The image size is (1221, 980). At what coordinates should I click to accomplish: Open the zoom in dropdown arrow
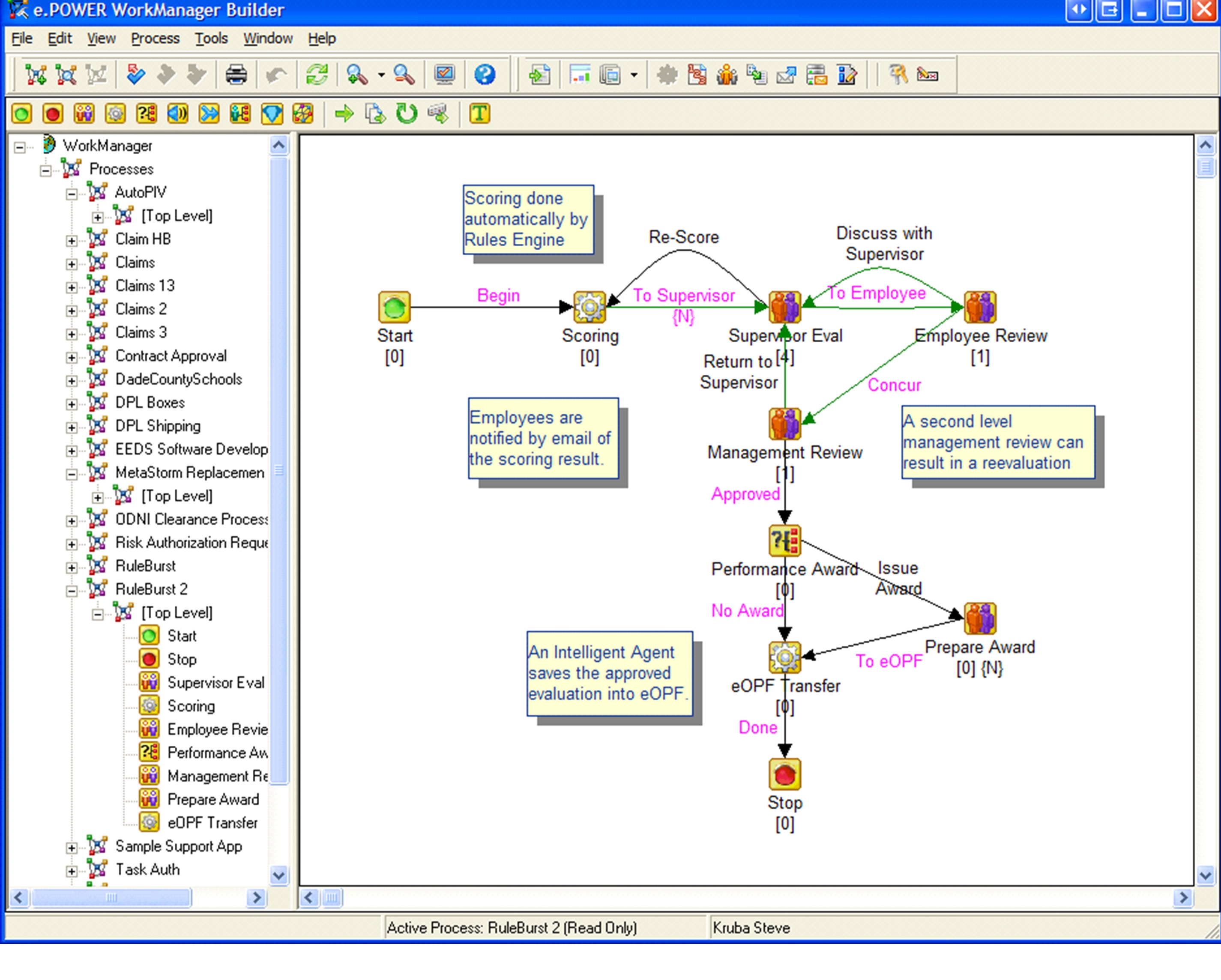click(x=381, y=75)
